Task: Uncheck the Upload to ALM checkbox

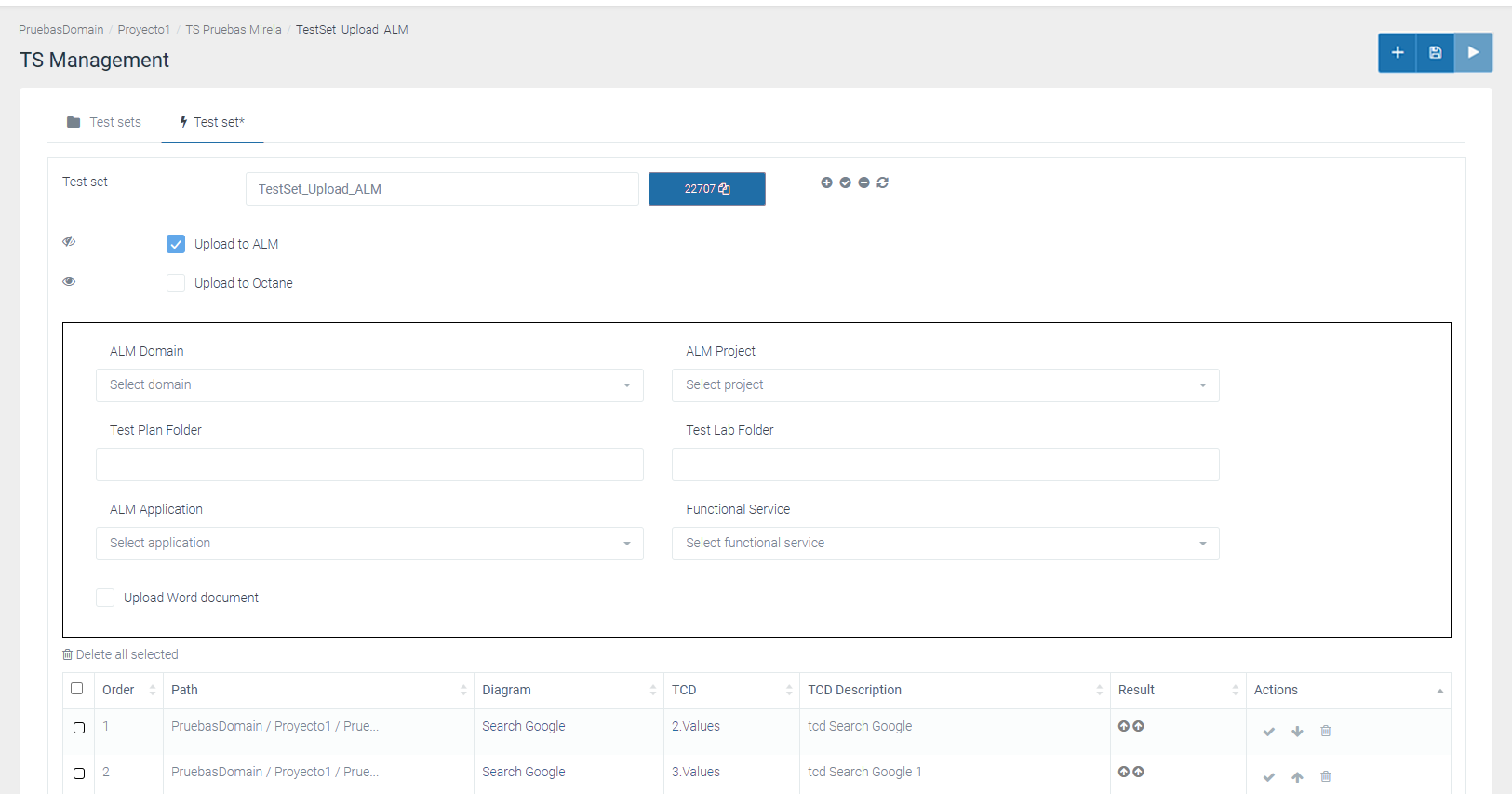Action: pyautogui.click(x=176, y=244)
